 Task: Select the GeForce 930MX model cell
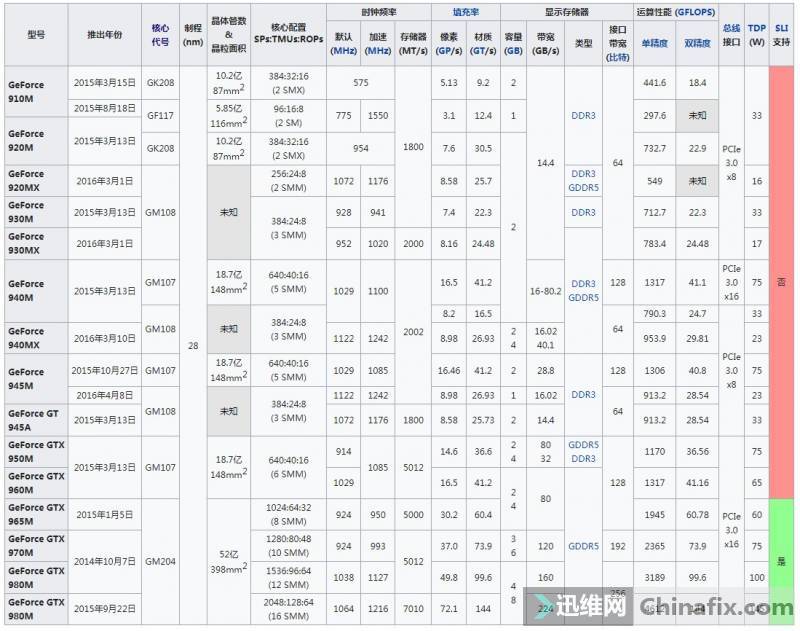[36, 243]
